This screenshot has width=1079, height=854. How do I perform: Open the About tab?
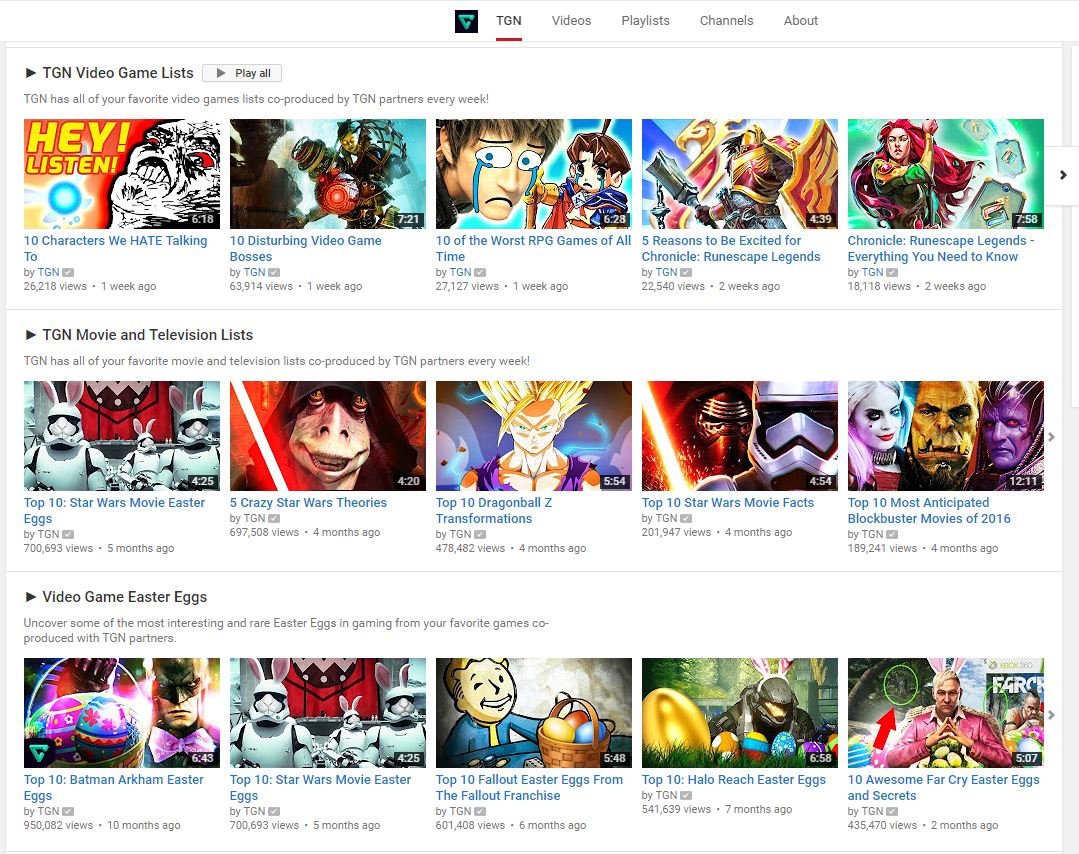coord(800,21)
